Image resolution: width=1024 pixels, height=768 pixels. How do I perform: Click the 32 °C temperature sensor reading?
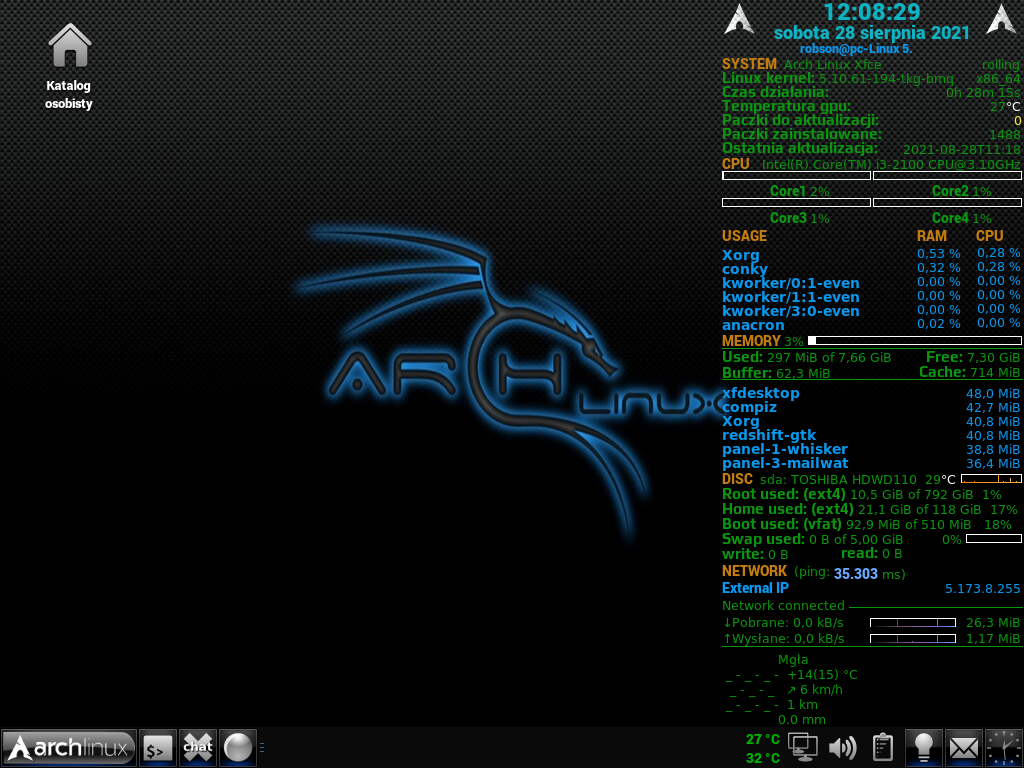[762, 758]
